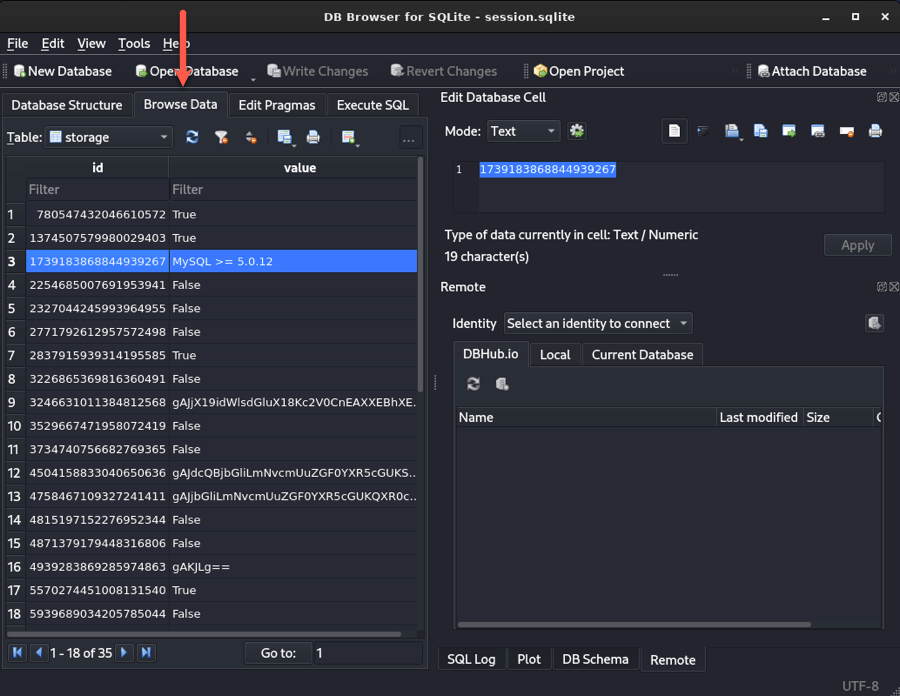Click the value column filter field
The image size is (900, 696).
293,189
